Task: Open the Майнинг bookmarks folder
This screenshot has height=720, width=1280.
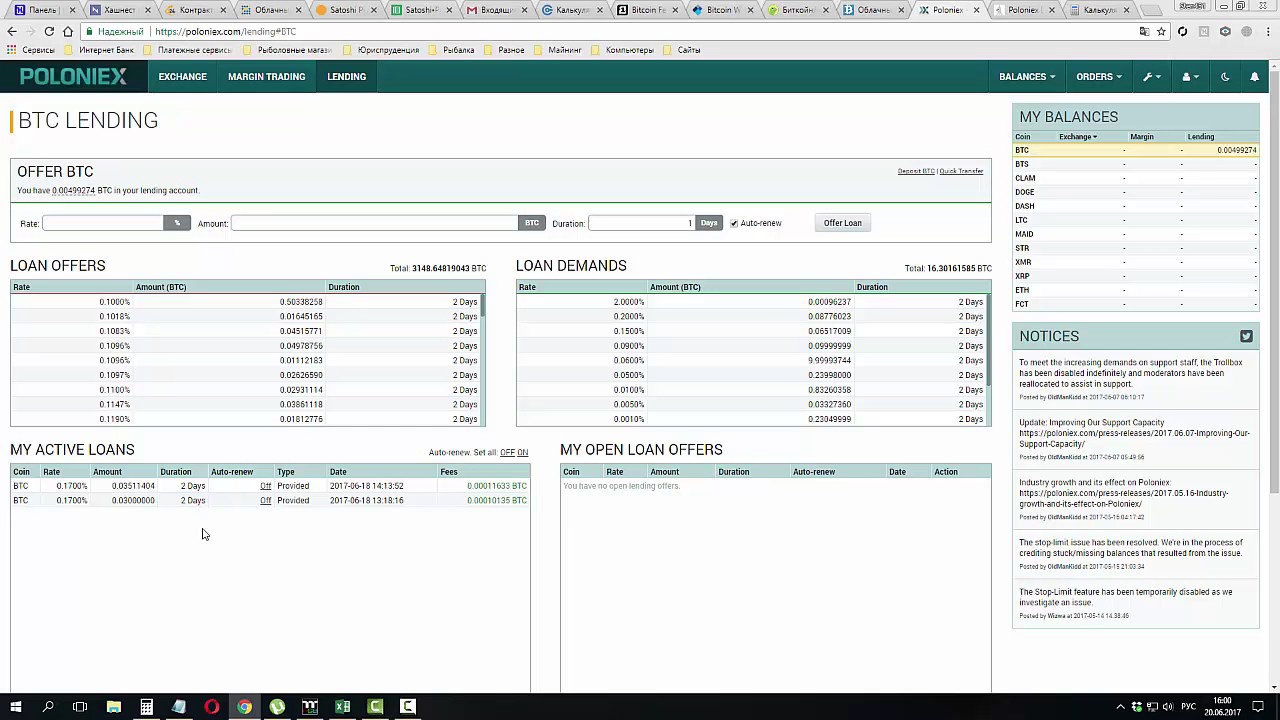Action: (x=557, y=50)
